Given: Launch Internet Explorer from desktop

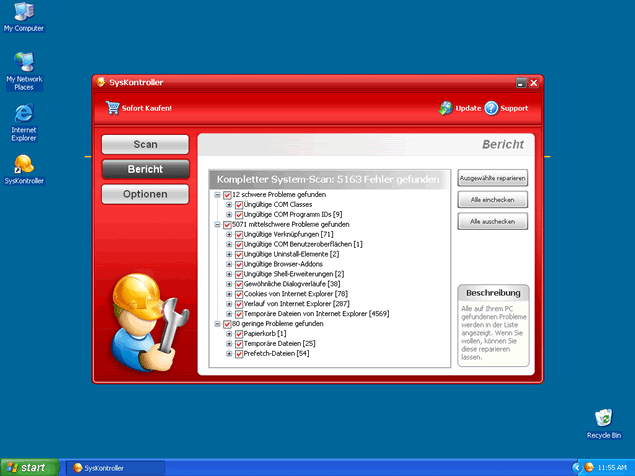Looking at the screenshot, I should [x=23, y=114].
